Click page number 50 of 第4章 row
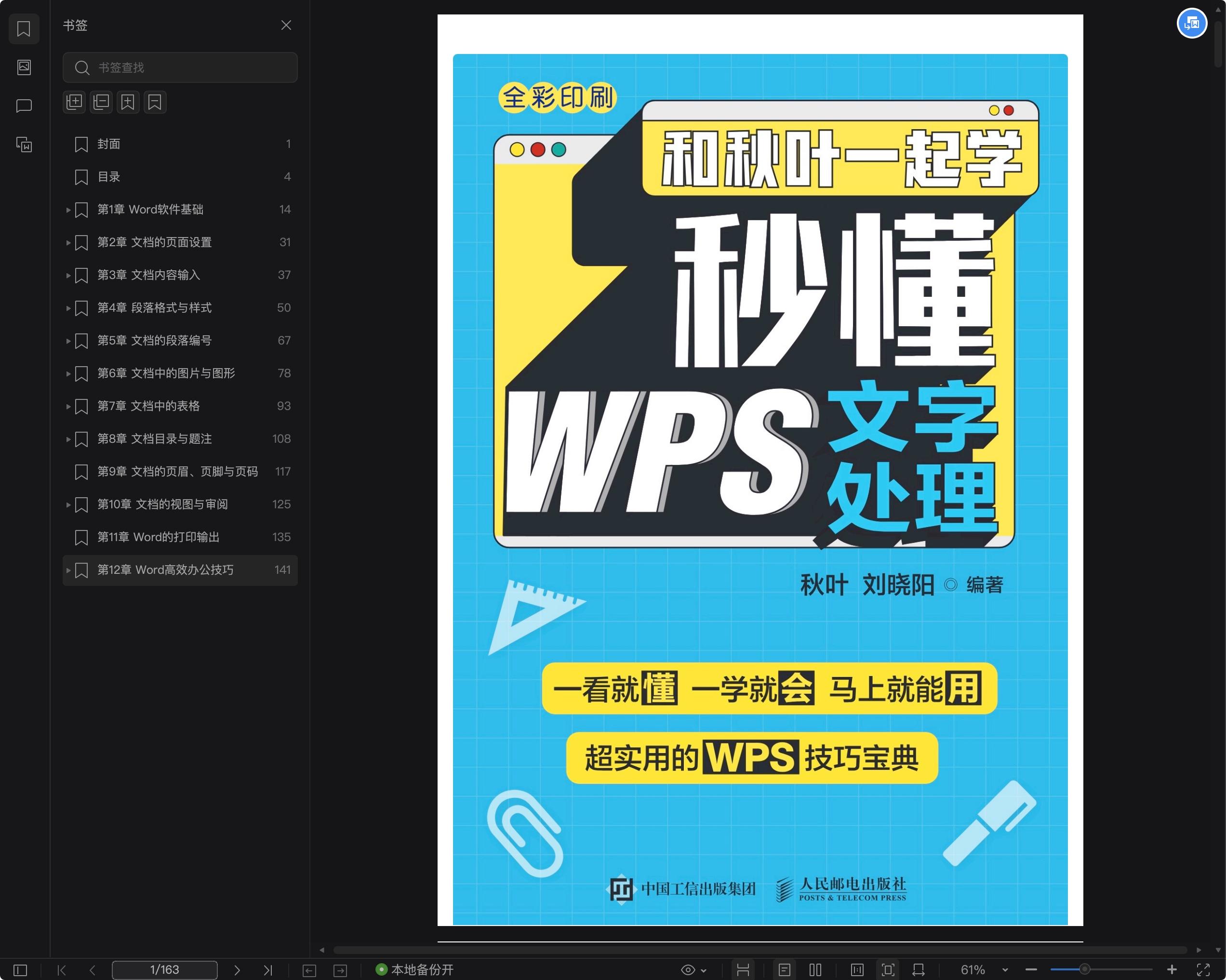 (284, 307)
